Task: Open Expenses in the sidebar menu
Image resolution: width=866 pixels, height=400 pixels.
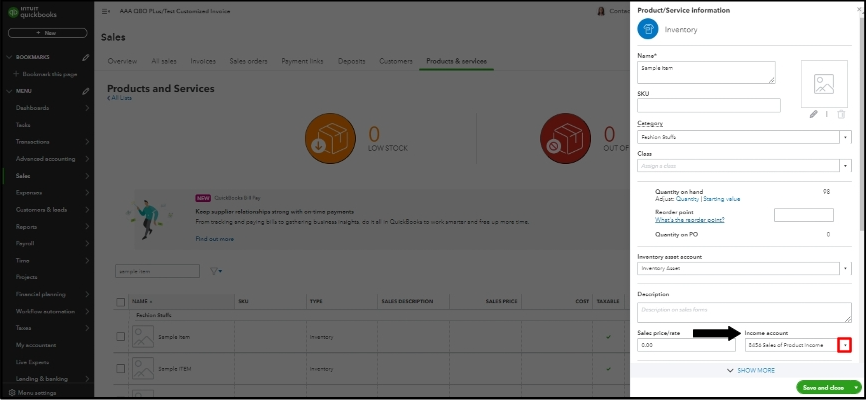Action: coord(29,193)
